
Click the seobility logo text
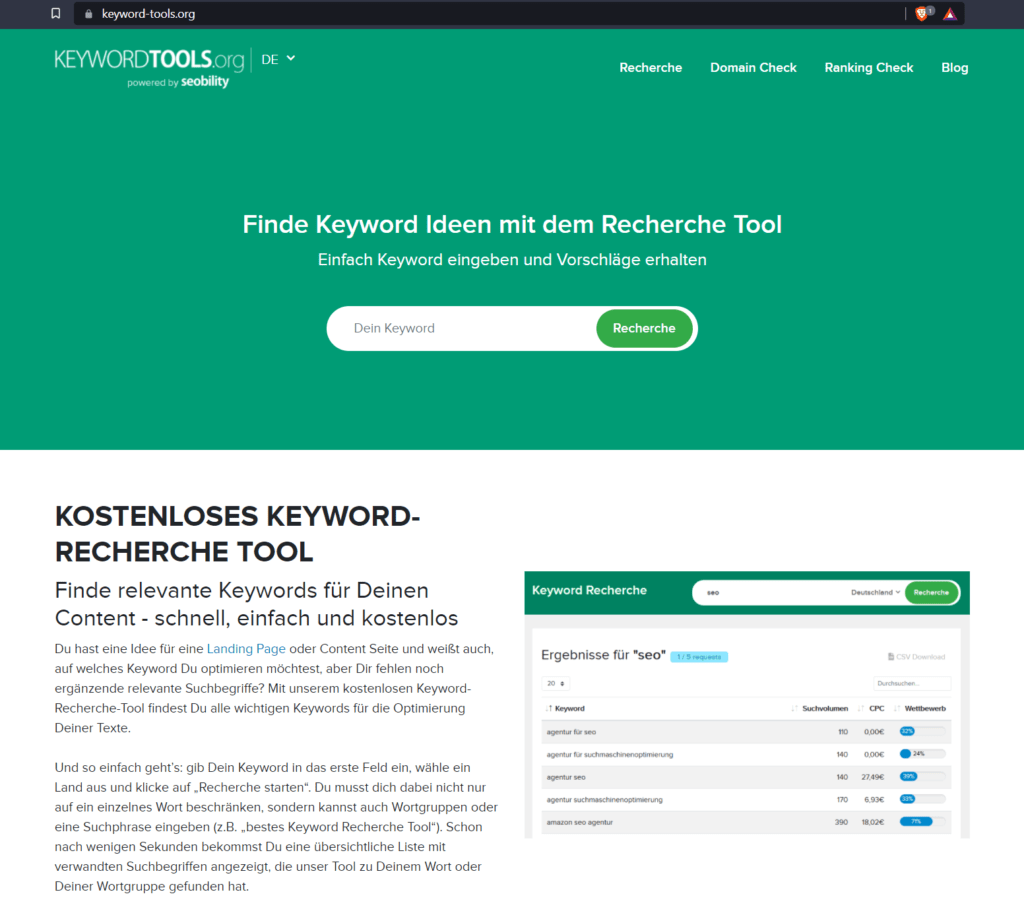tap(204, 82)
